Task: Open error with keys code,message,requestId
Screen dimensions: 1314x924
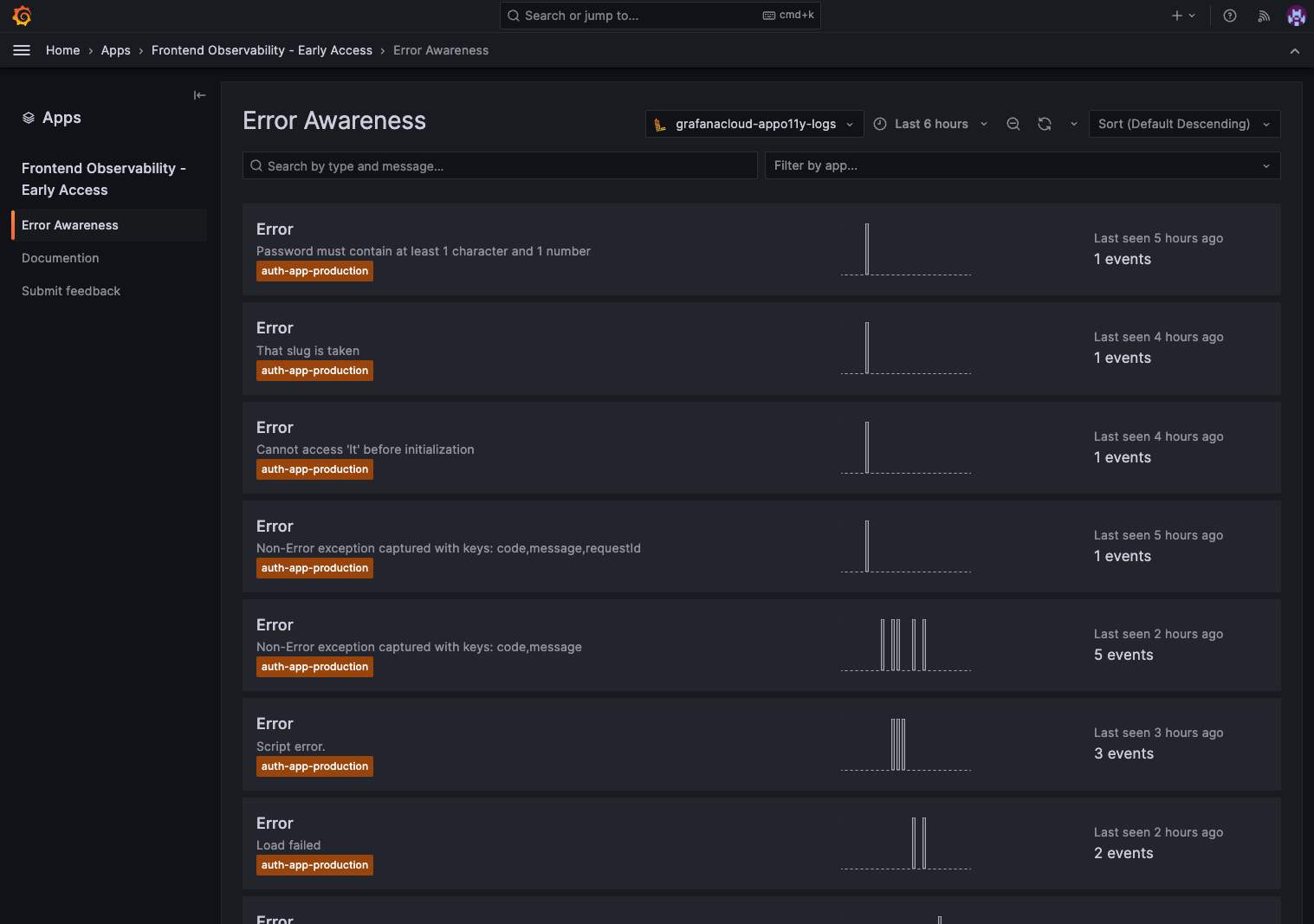Action: (x=761, y=546)
